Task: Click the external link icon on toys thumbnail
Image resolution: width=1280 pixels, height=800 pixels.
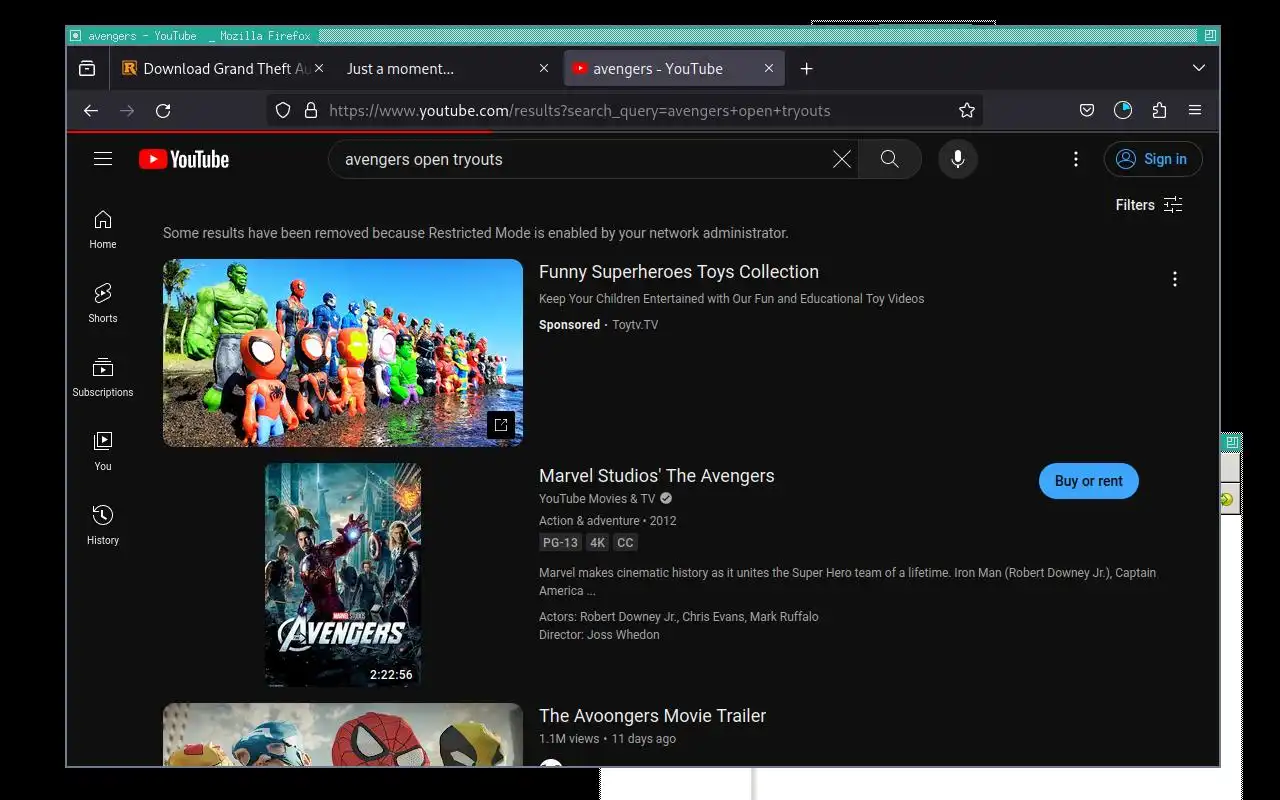Action: point(501,425)
